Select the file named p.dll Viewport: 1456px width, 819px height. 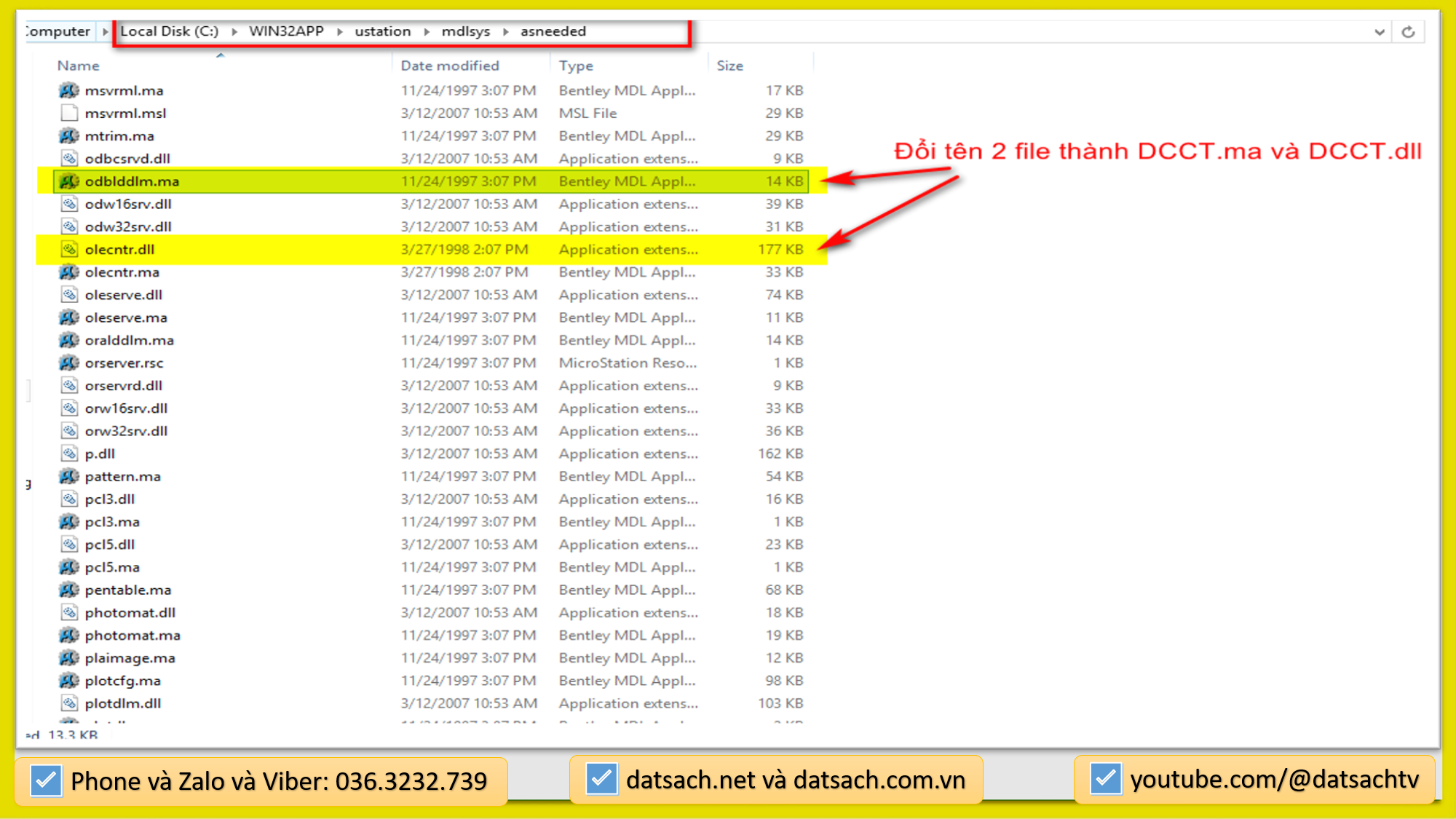[100, 454]
